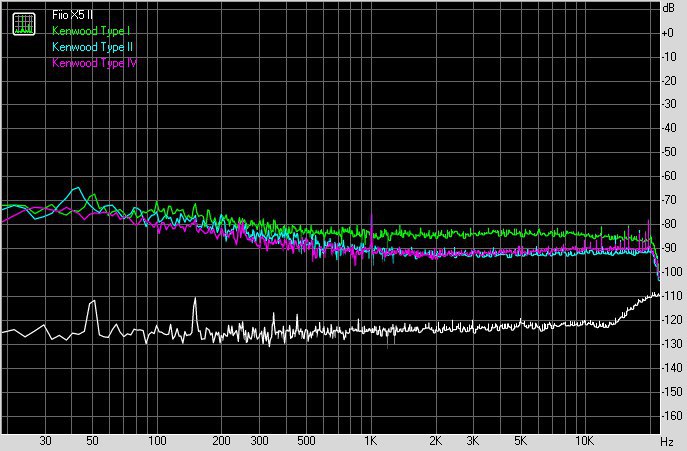This screenshot has height=451, width=687.
Task: Click the white trace peak at 150 Hz
Action: pyautogui.click(x=195, y=300)
